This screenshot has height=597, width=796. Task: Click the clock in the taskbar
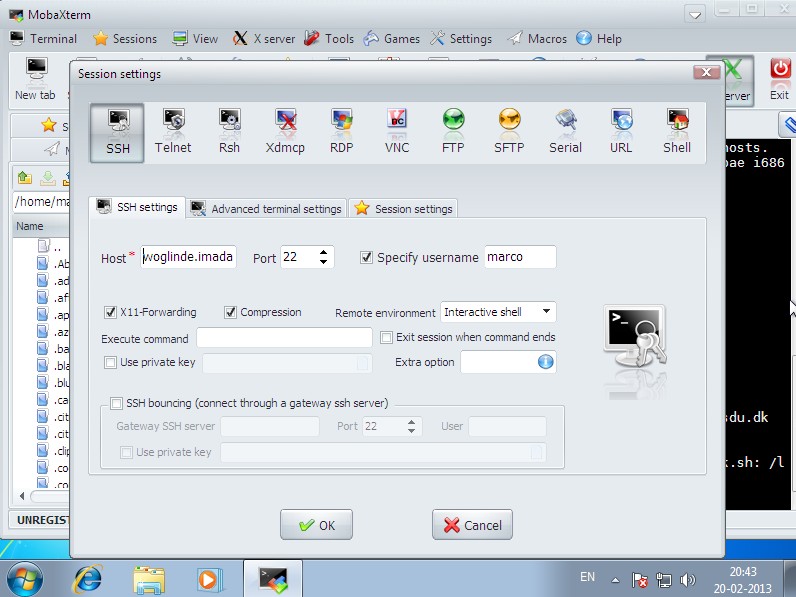point(743,580)
